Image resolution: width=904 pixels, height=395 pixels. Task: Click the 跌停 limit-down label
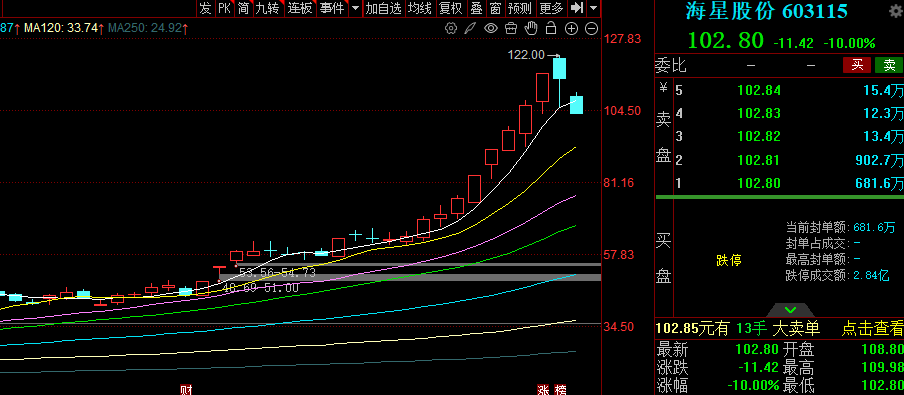pos(729,261)
